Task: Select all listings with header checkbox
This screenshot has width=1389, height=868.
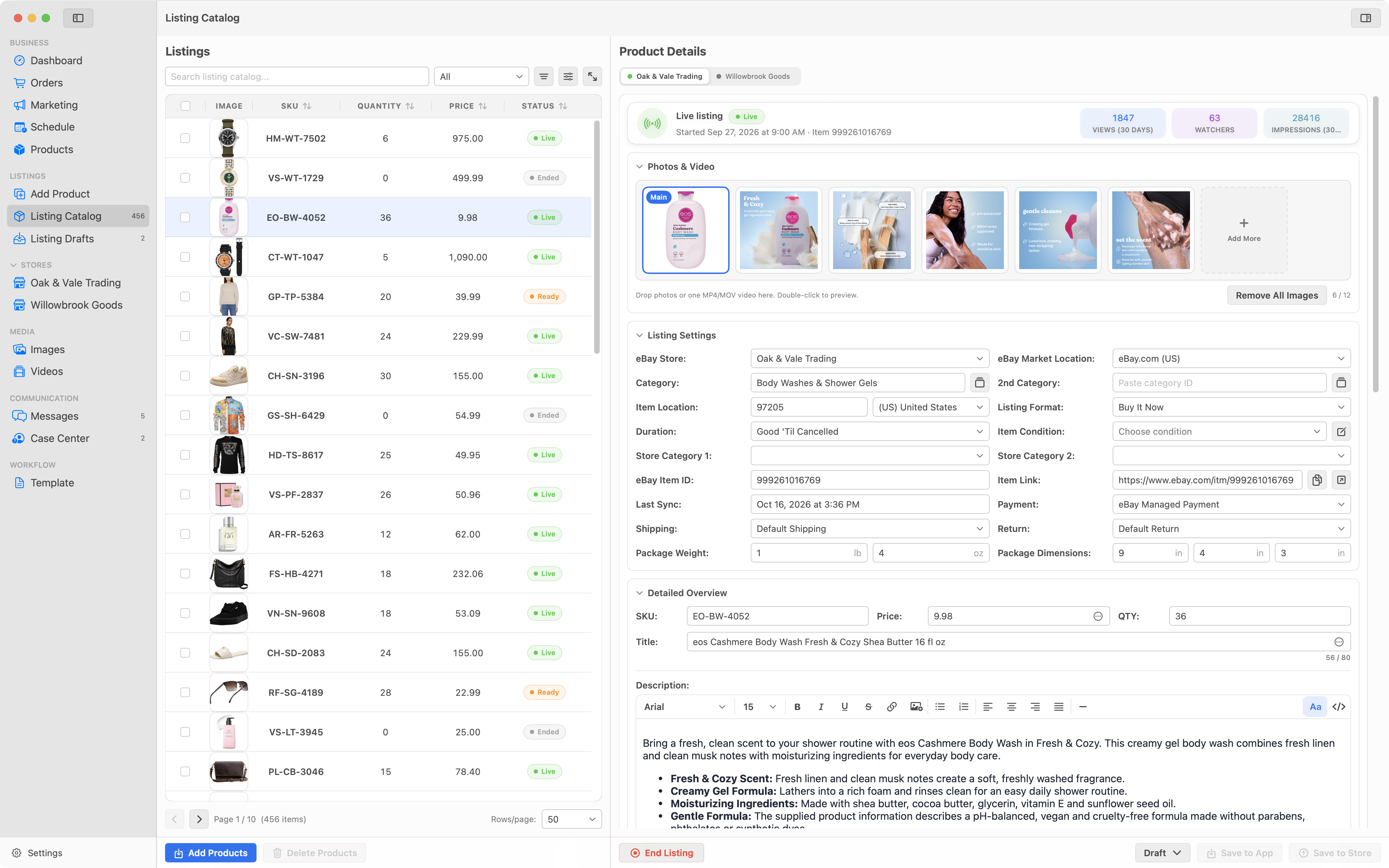Action: pos(185,106)
